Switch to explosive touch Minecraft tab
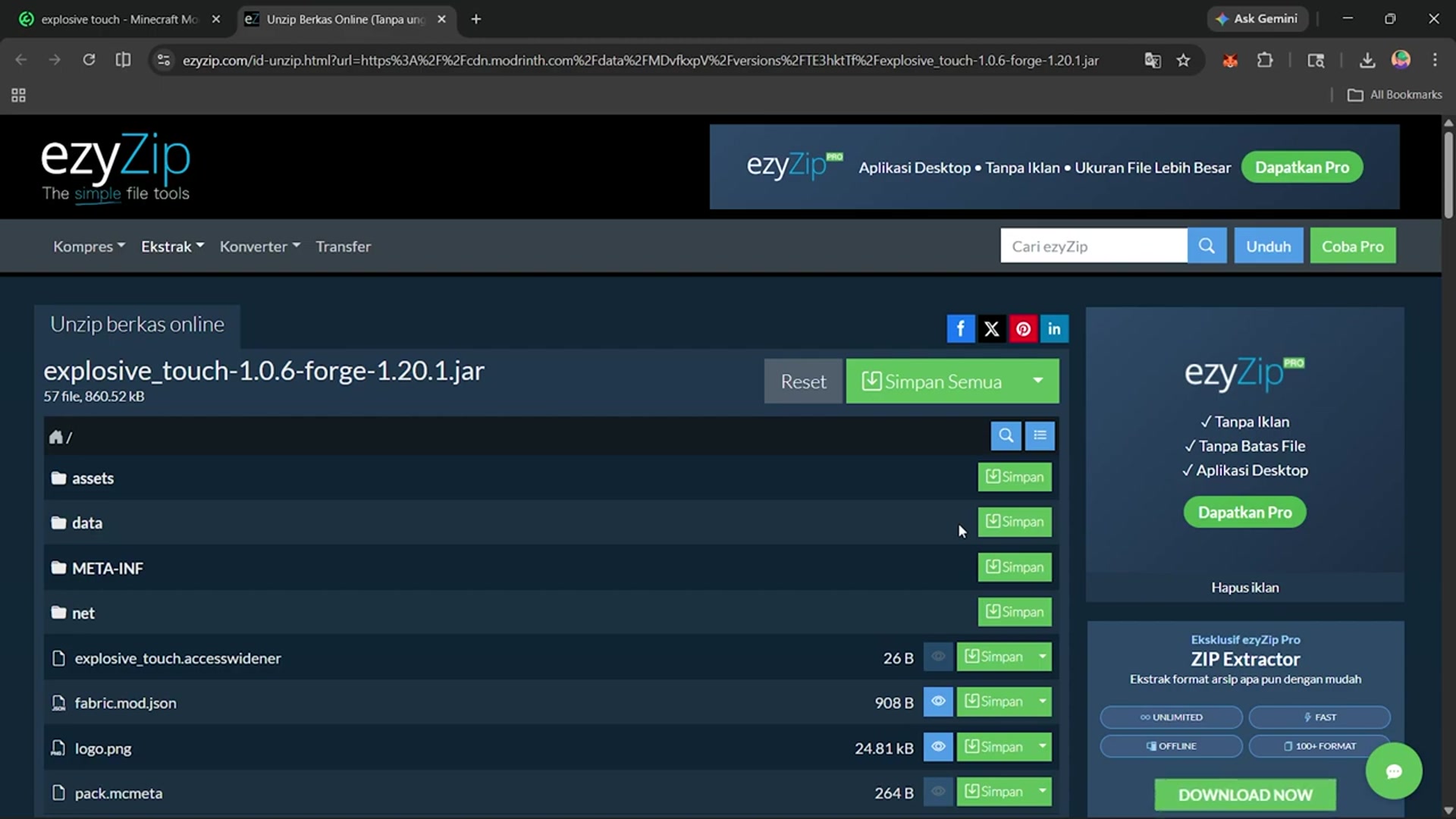 point(118,20)
